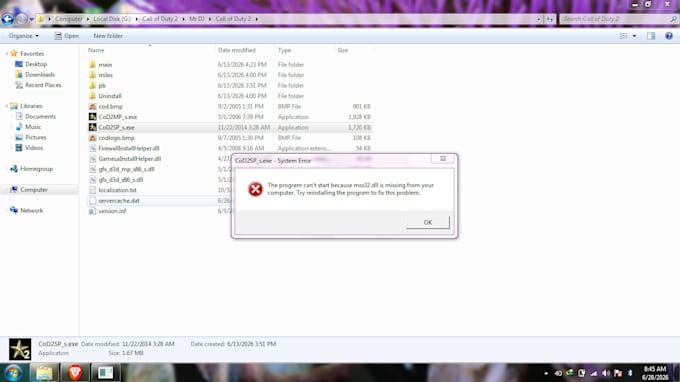680x382 pixels.
Task: Click the New folder toolbar button
Action: click(x=108, y=36)
